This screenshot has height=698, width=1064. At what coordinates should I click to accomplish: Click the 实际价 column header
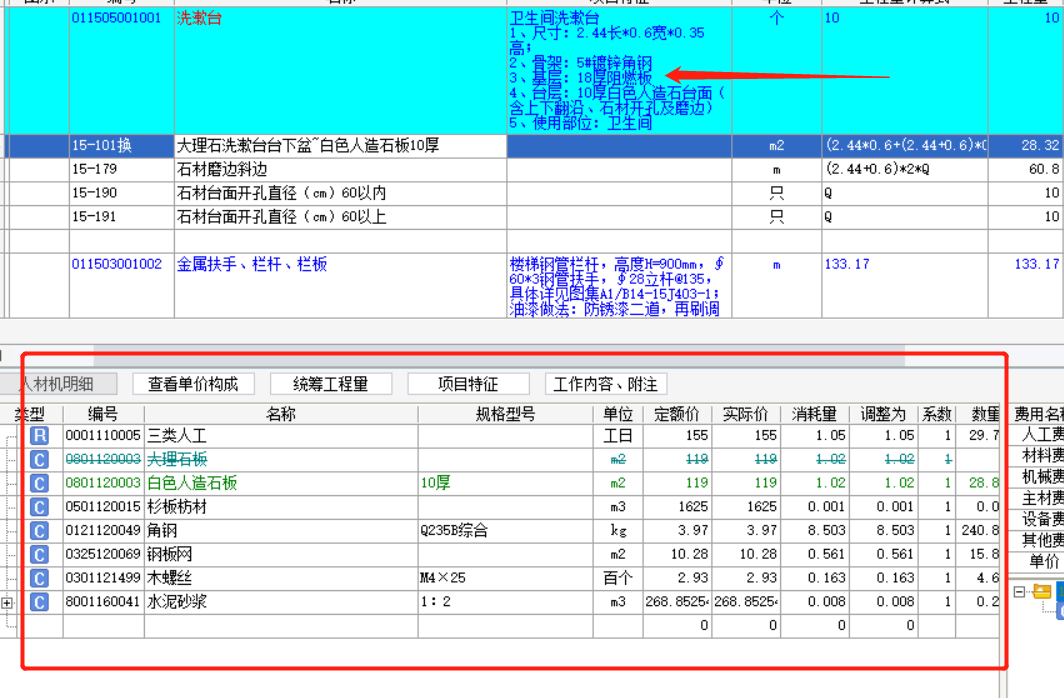[745, 414]
